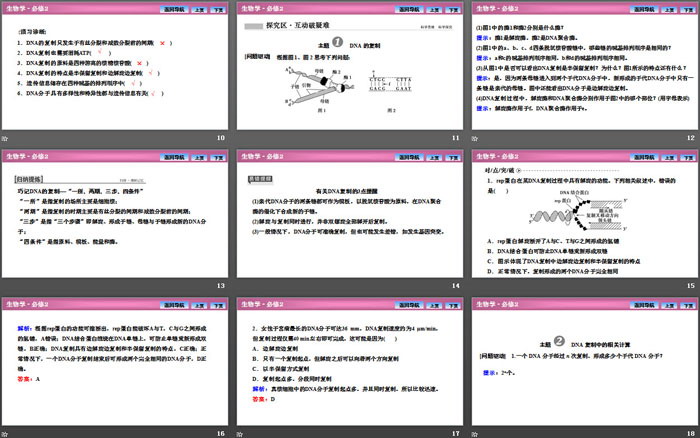Click 上页 button on slide 10

pyautogui.click(x=199, y=9)
